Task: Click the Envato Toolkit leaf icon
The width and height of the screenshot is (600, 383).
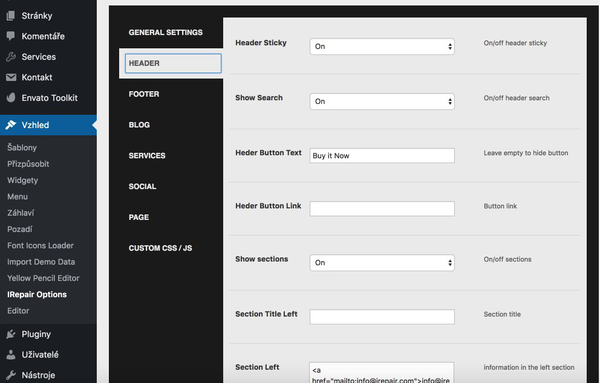Action: 11,98
